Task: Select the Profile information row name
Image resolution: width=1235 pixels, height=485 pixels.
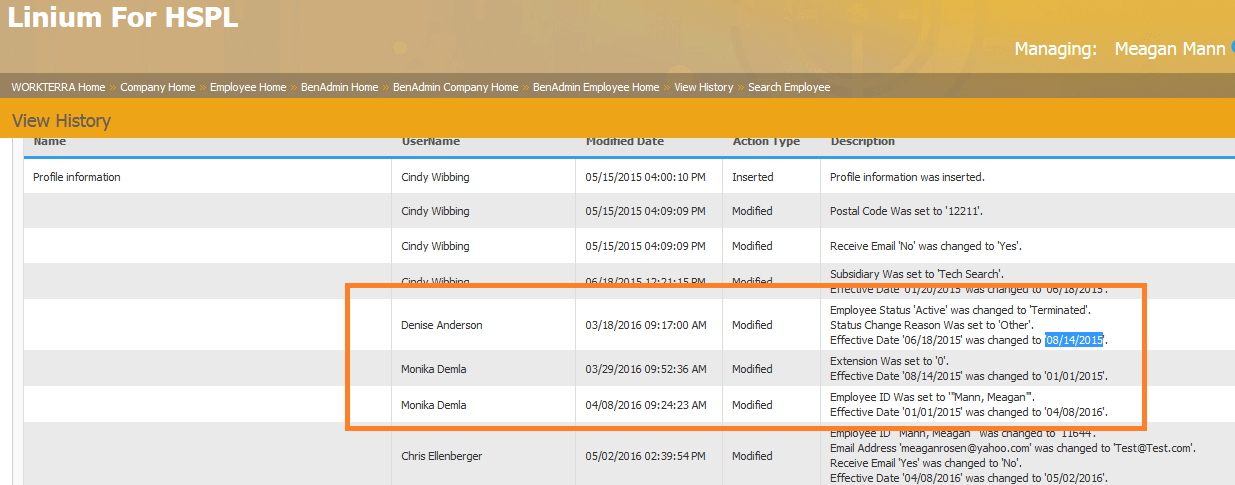Action: [x=77, y=177]
